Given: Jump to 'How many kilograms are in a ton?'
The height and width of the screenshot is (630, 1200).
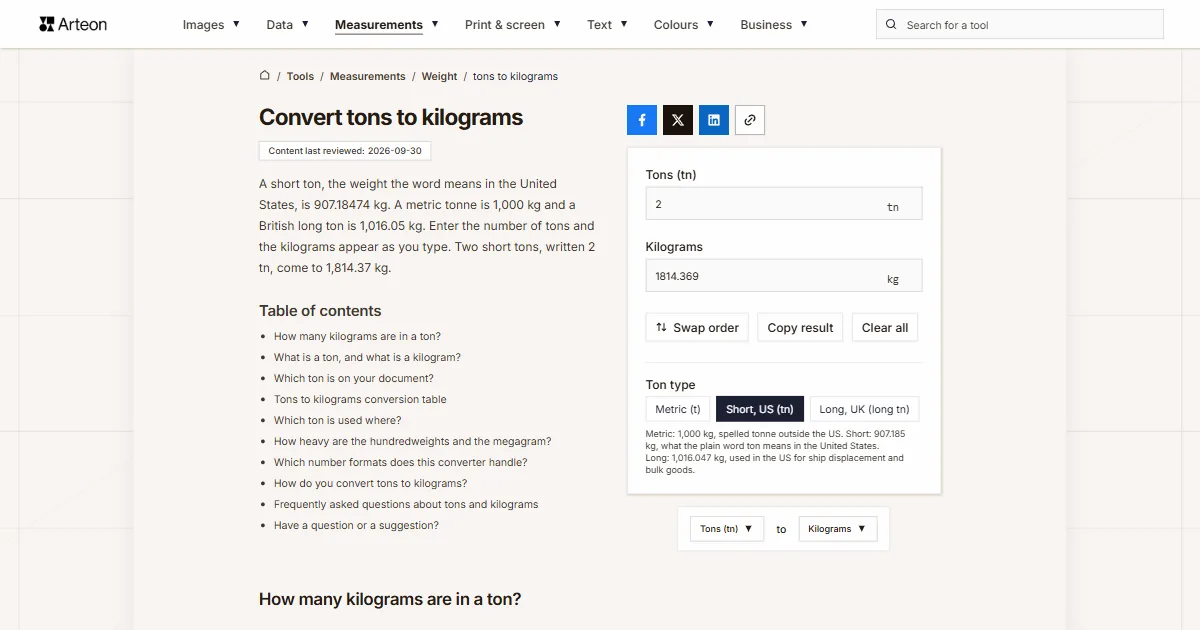Looking at the screenshot, I should coord(357,336).
